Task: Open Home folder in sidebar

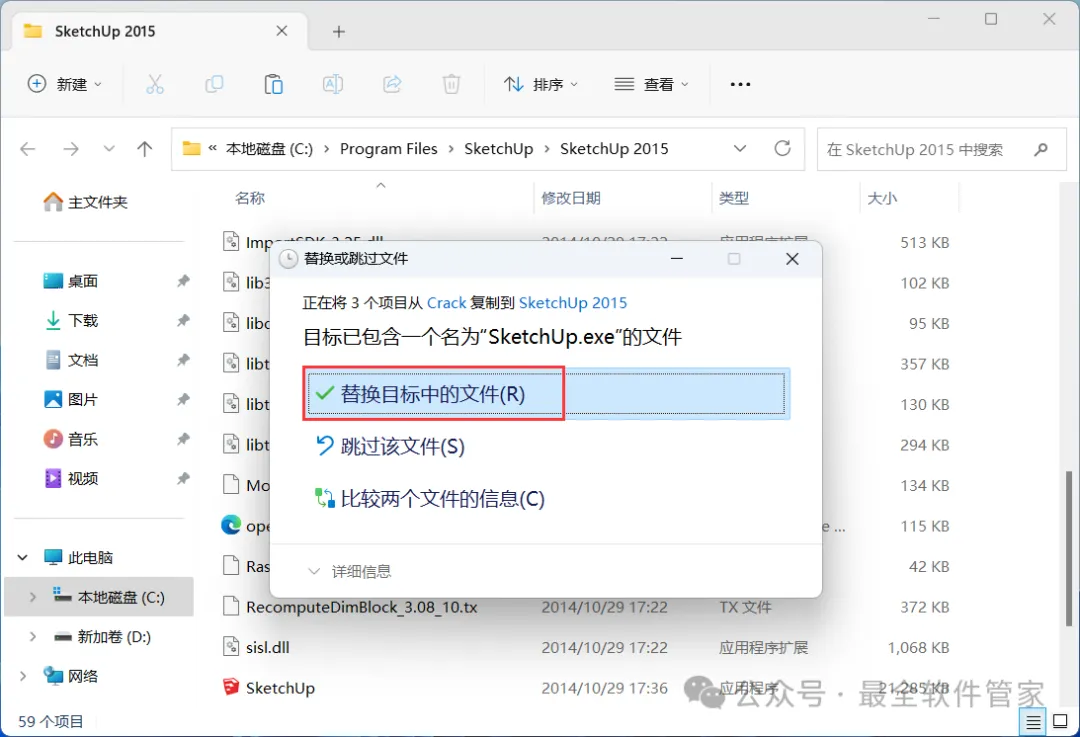Action: [x=86, y=202]
